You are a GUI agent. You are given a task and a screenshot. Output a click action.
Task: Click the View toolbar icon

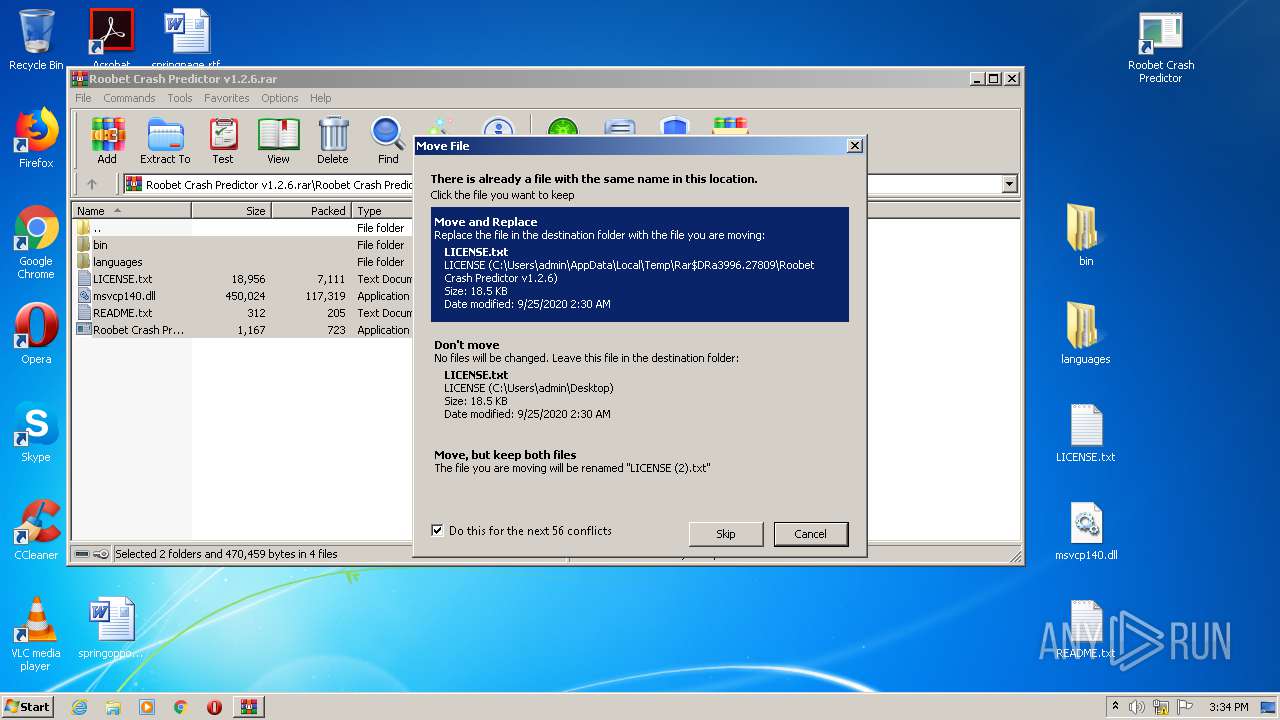278,141
